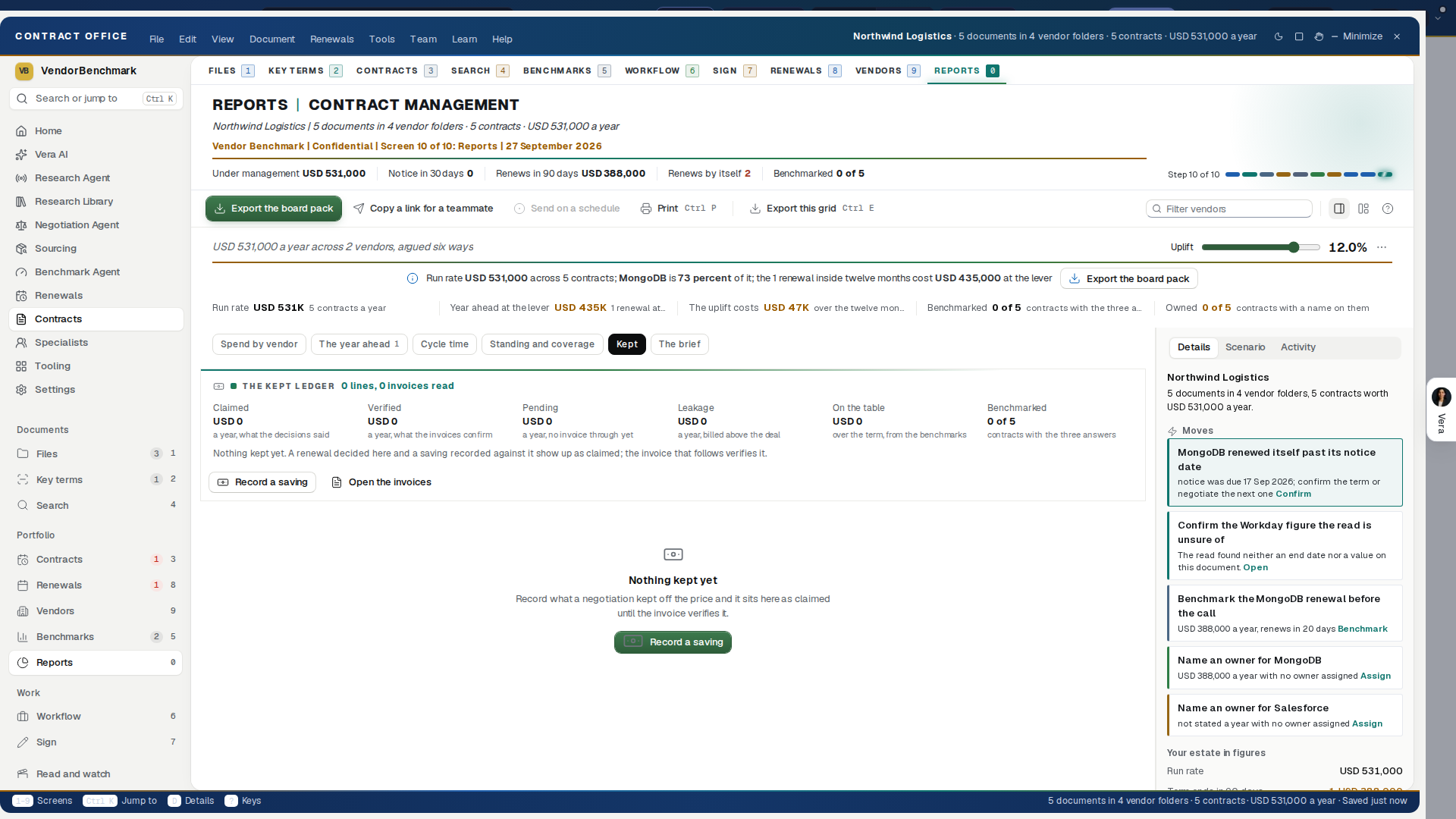Screen dimensions: 1456x819
Task: Click the first step progress pill
Action: [1232, 174]
